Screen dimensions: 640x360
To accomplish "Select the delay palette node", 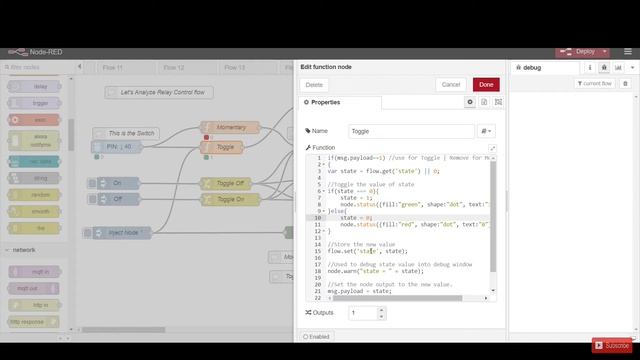I will click(x=34, y=86).
